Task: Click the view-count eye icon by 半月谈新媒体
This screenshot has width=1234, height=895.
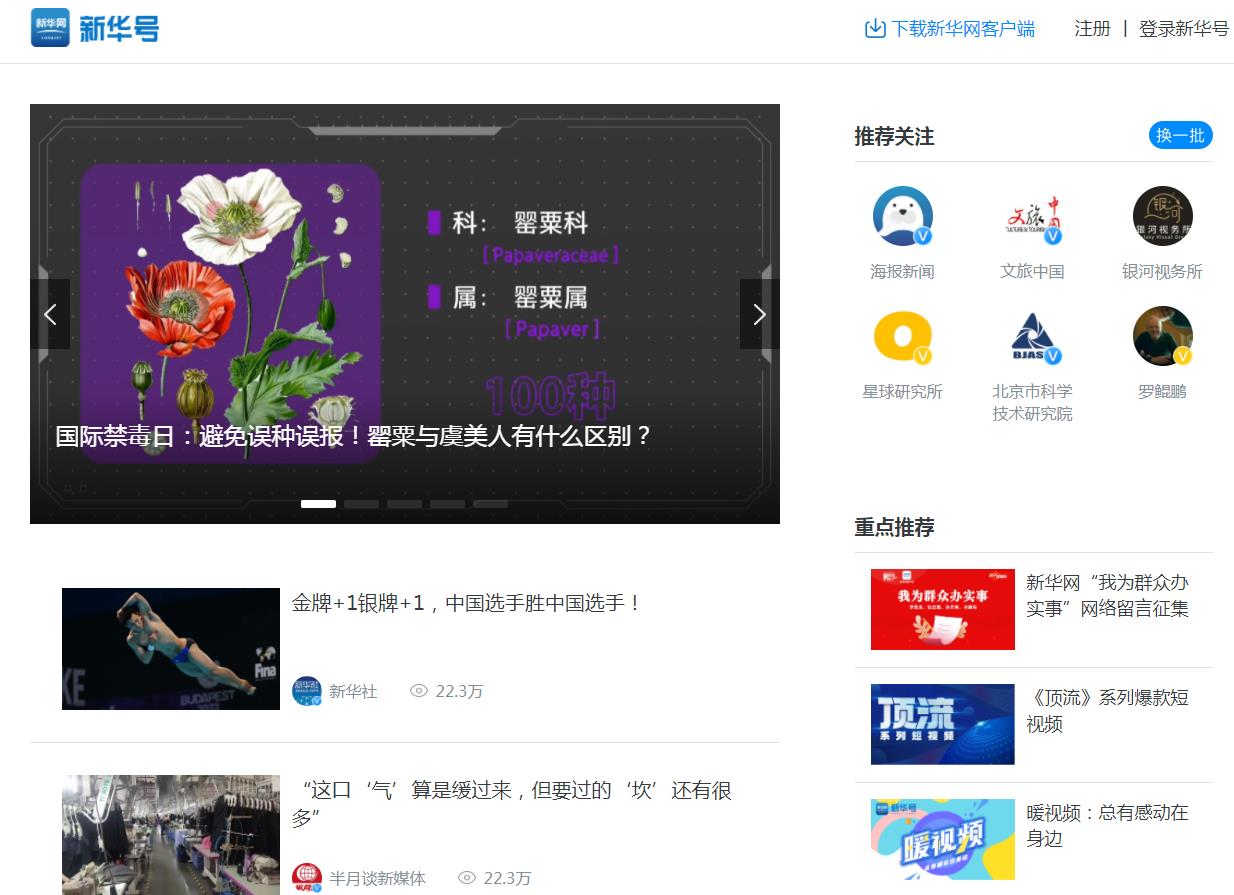Action: pyautogui.click(x=467, y=878)
